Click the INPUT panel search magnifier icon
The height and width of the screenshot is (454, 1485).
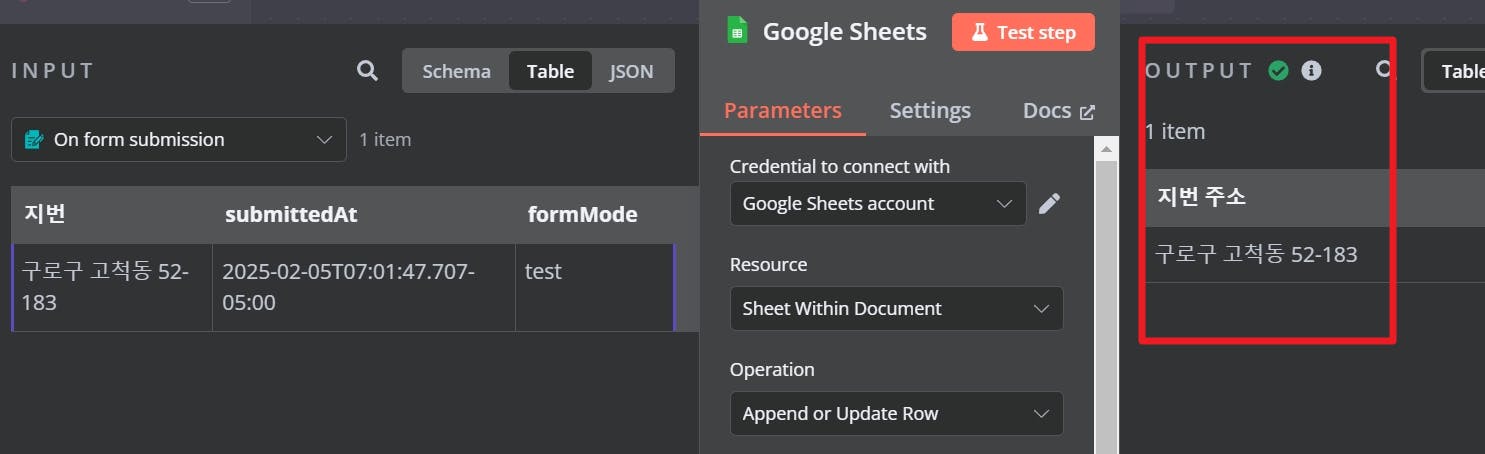pyautogui.click(x=367, y=71)
